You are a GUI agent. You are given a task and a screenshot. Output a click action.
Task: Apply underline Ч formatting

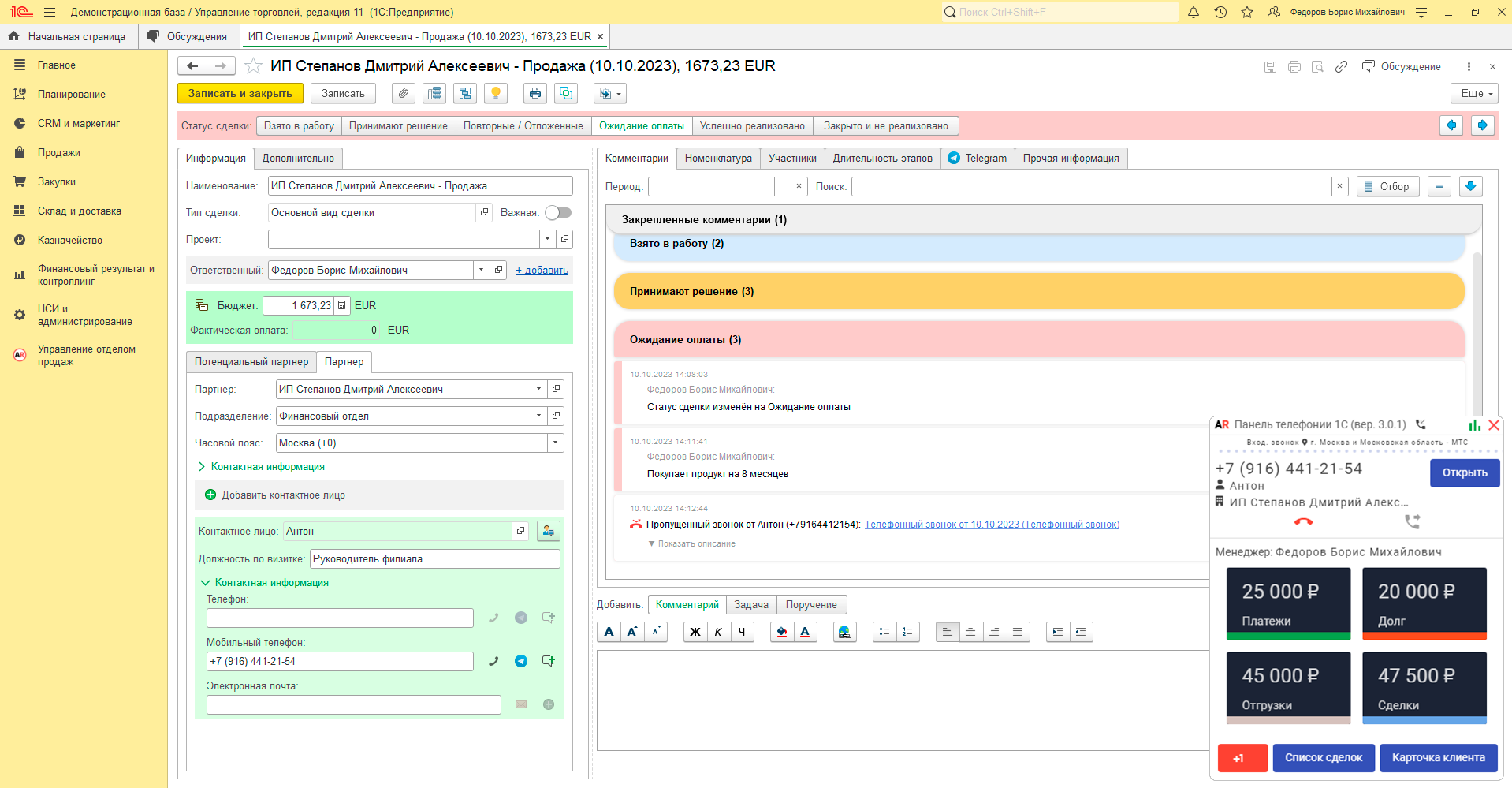(x=742, y=632)
